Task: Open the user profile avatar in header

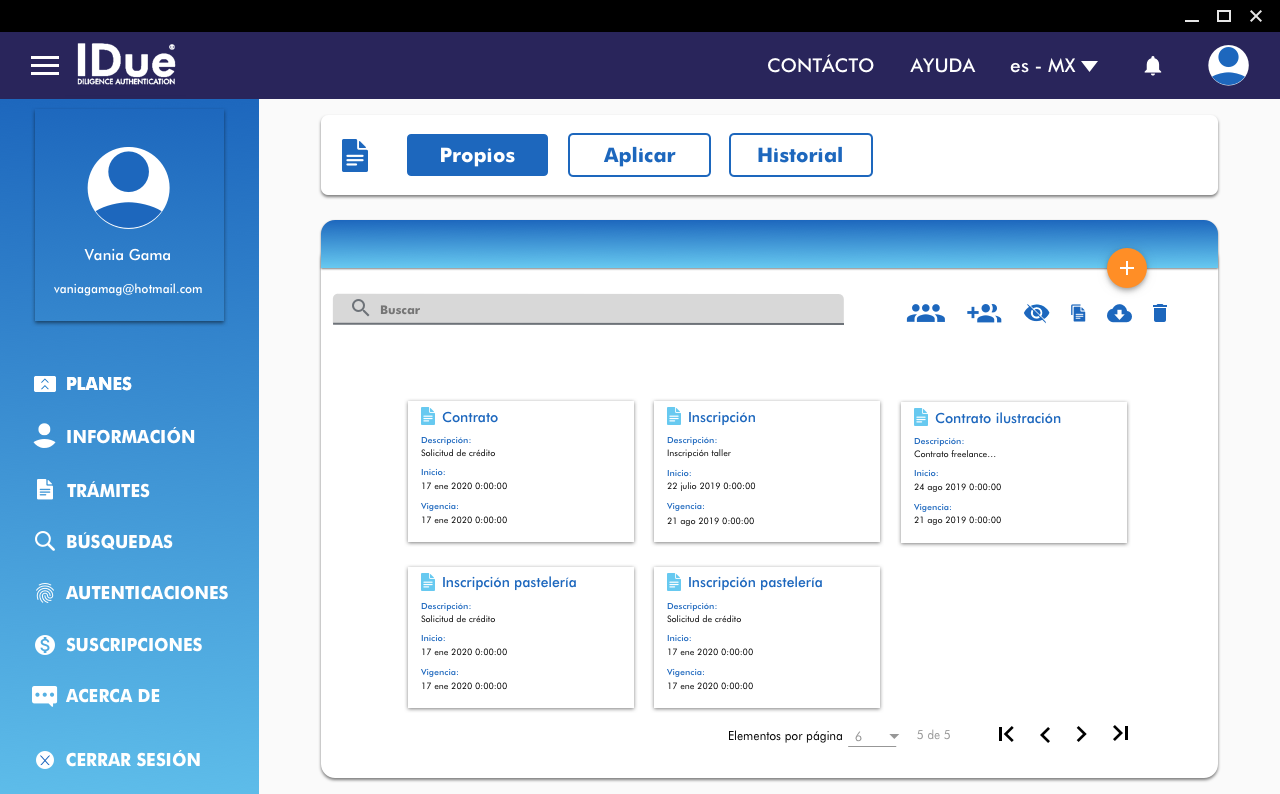Action: (x=1228, y=66)
